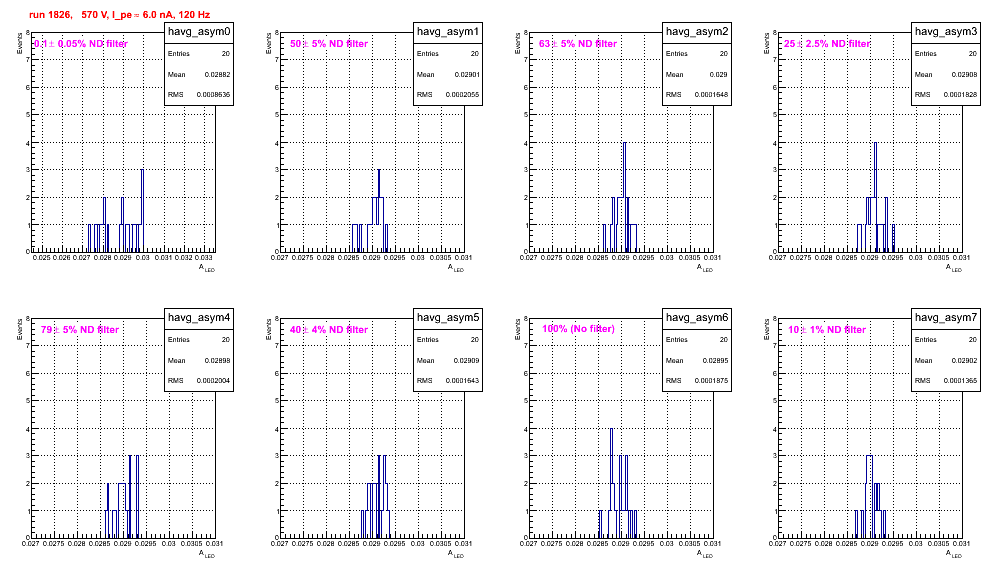Pick the Mean value 0.02898
Image resolution: width=996 pixels, height=572 pixels.
tap(217, 360)
